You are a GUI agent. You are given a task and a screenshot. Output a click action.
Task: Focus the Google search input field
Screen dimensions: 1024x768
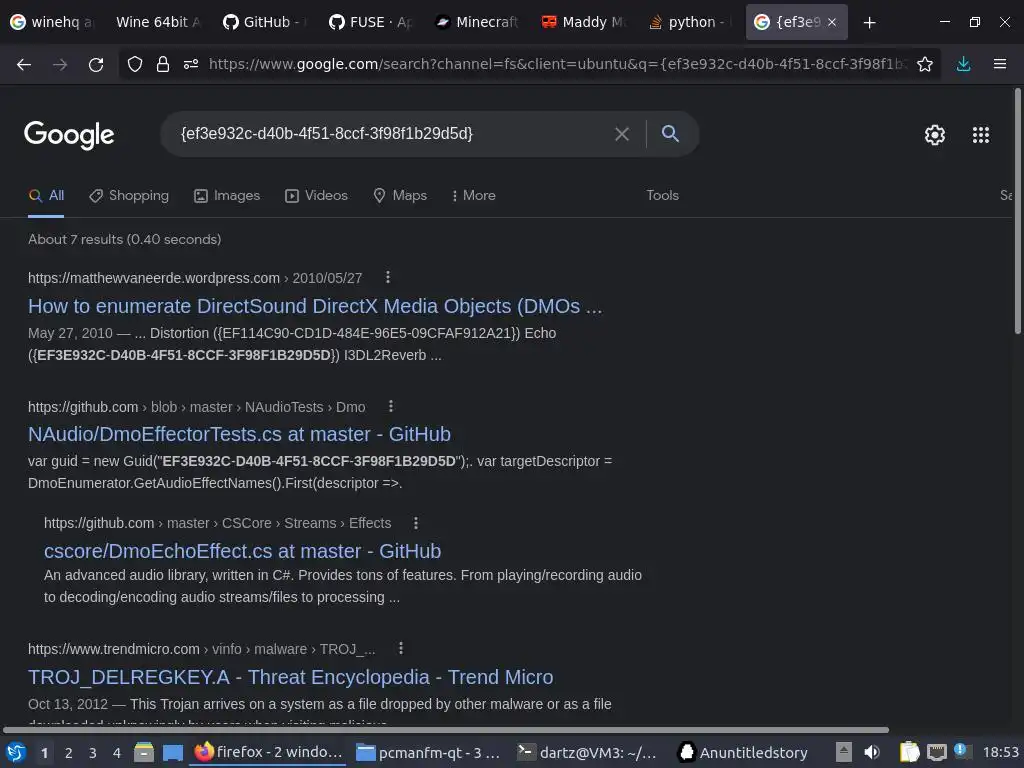coord(392,134)
